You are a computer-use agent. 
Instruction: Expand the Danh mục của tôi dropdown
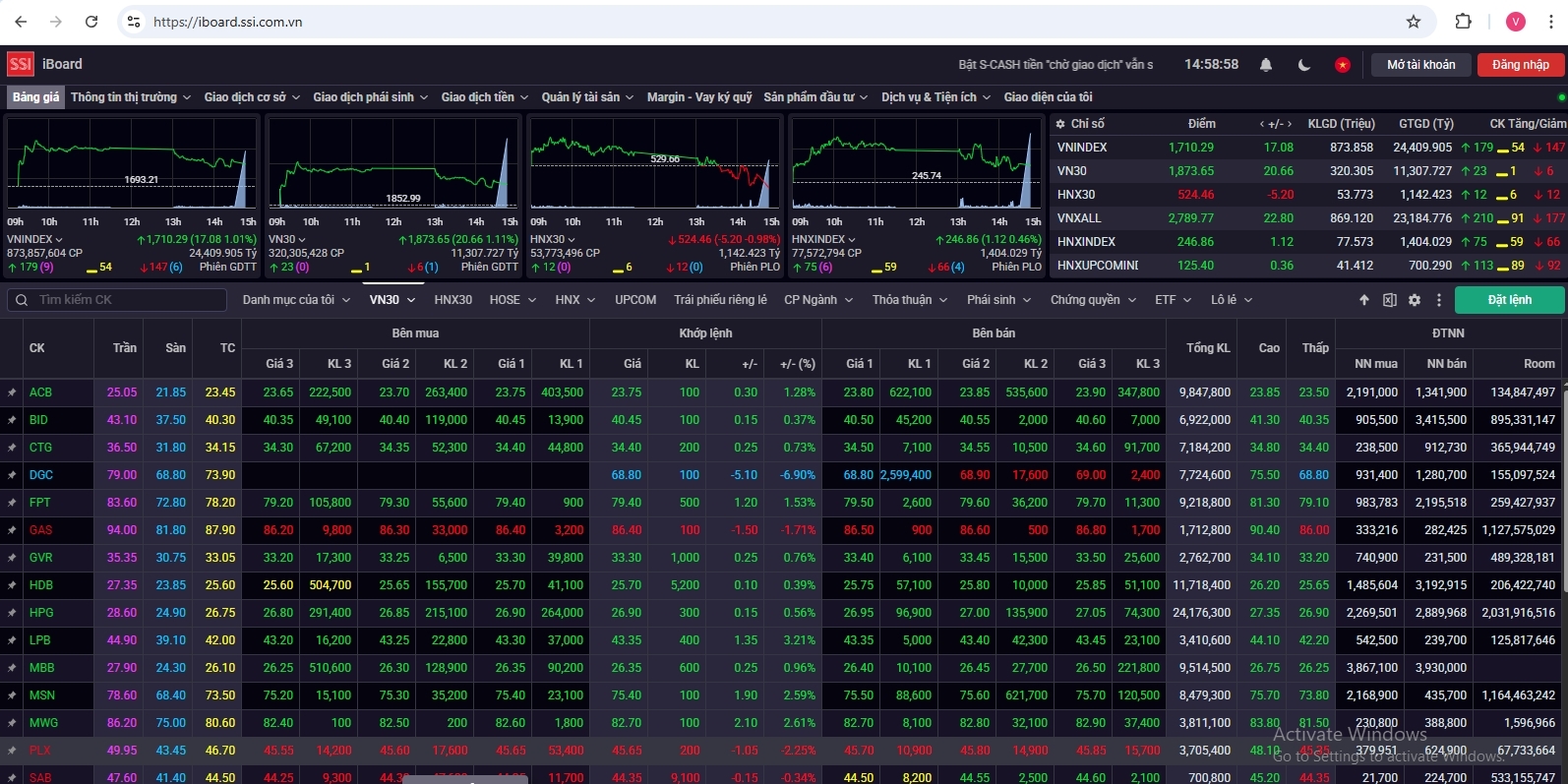pyautogui.click(x=296, y=300)
